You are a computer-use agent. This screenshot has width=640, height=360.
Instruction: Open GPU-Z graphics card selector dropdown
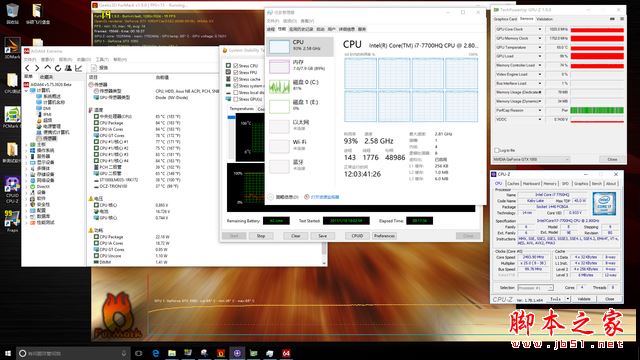[x=531, y=160]
